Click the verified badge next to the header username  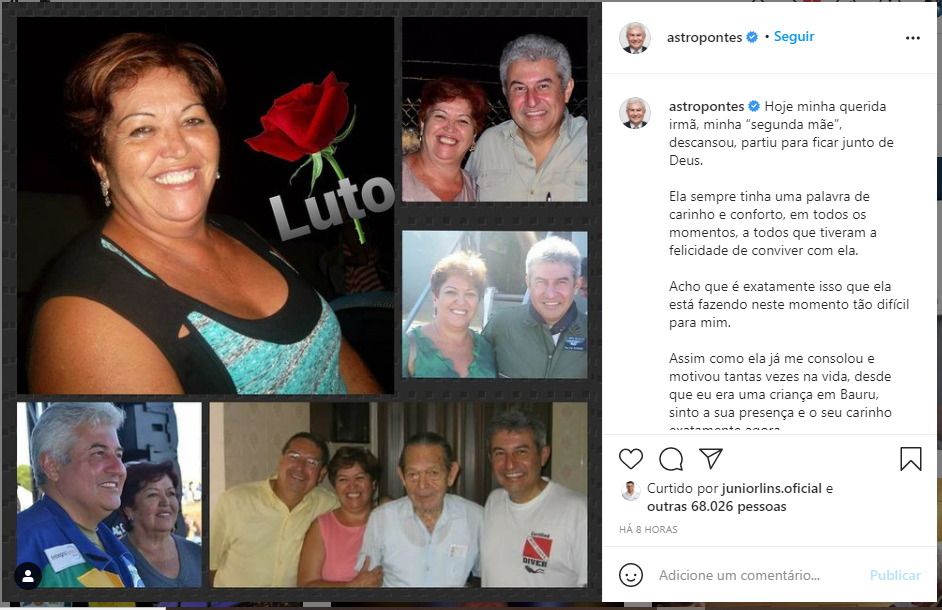tap(752, 37)
